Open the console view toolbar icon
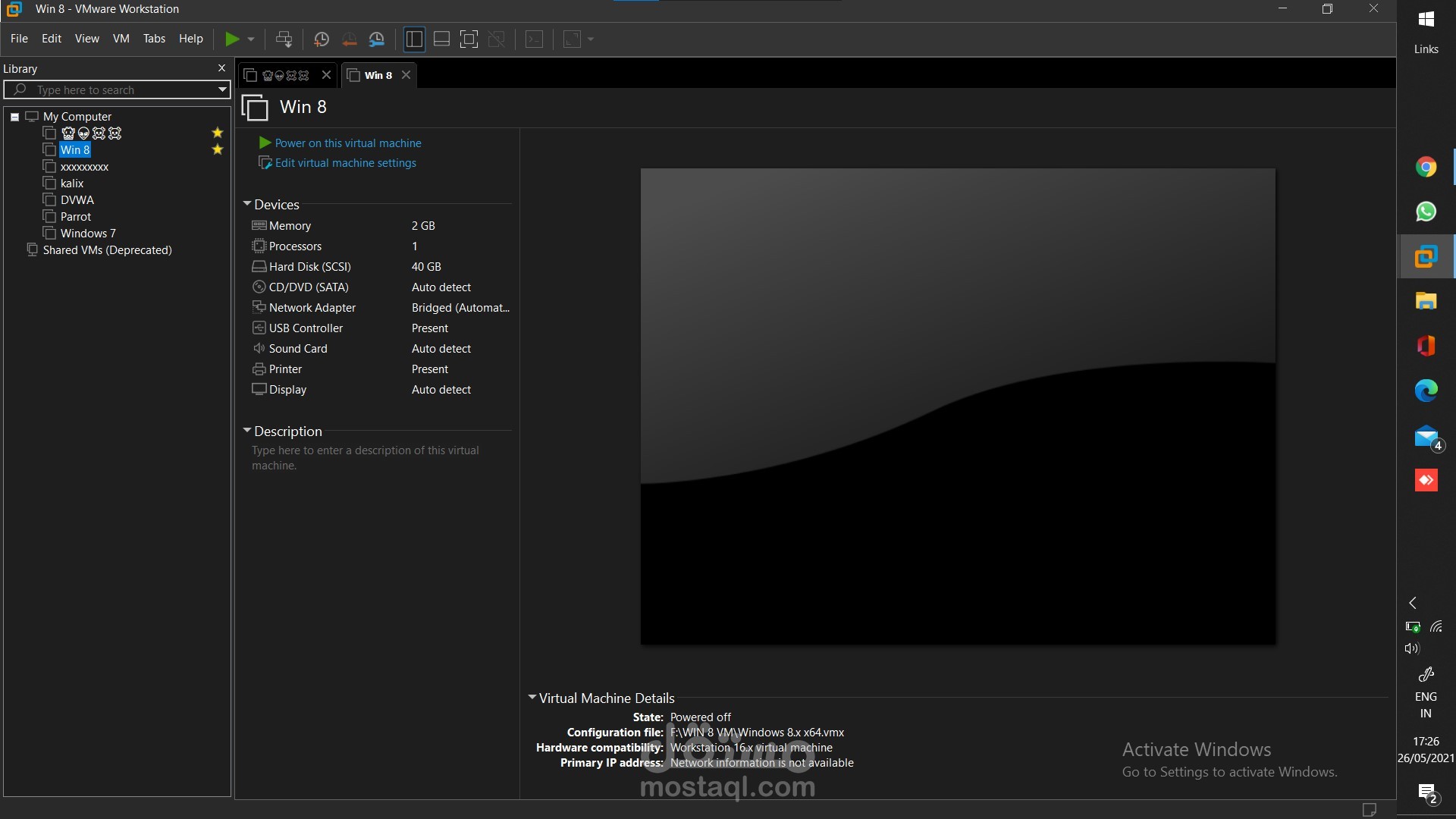Image resolution: width=1456 pixels, height=819 pixels. tap(534, 39)
